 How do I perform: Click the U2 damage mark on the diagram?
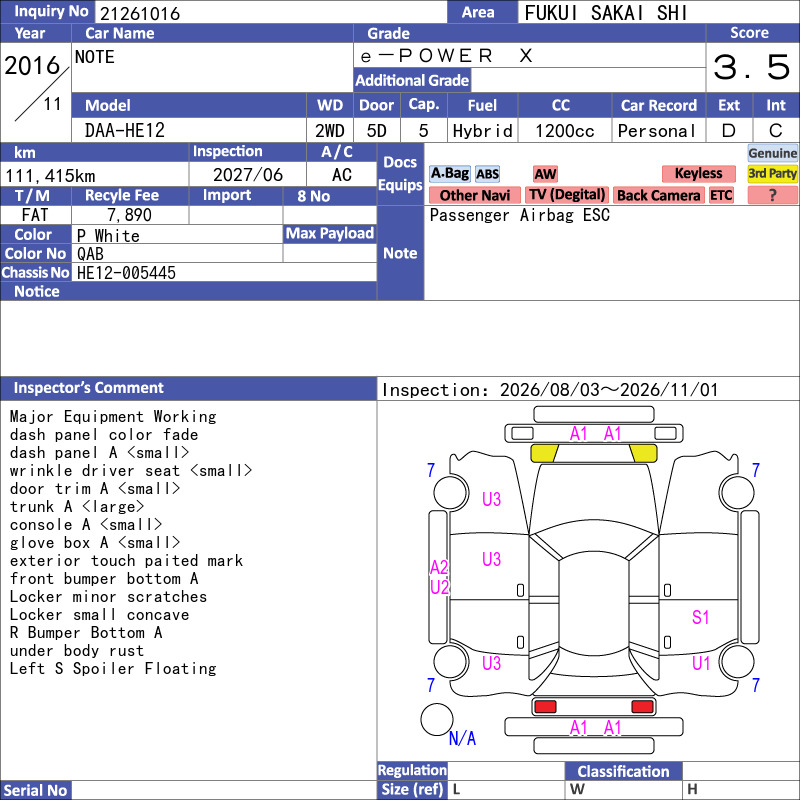tap(439, 587)
